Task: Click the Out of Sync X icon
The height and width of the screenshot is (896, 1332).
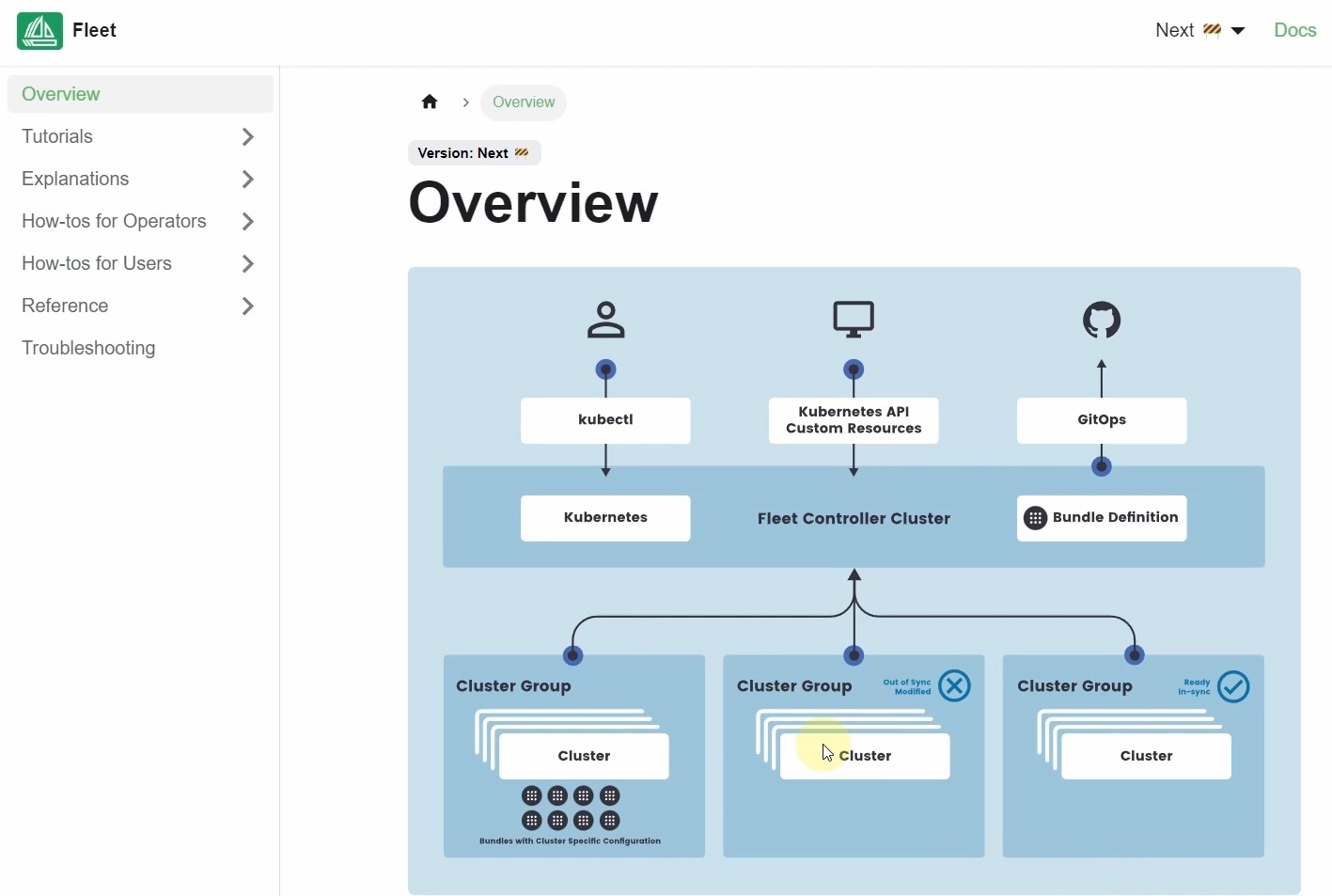Action: click(954, 686)
